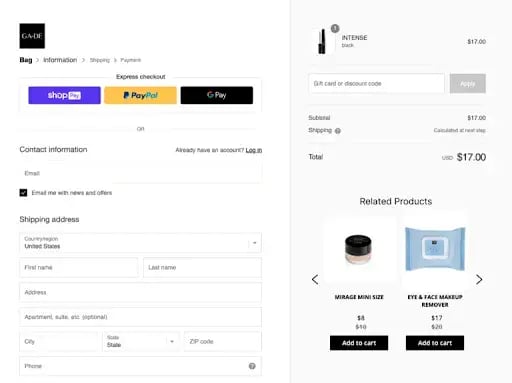Click the Log in link
Image resolution: width=512 pixels, height=383 pixels.
point(254,150)
